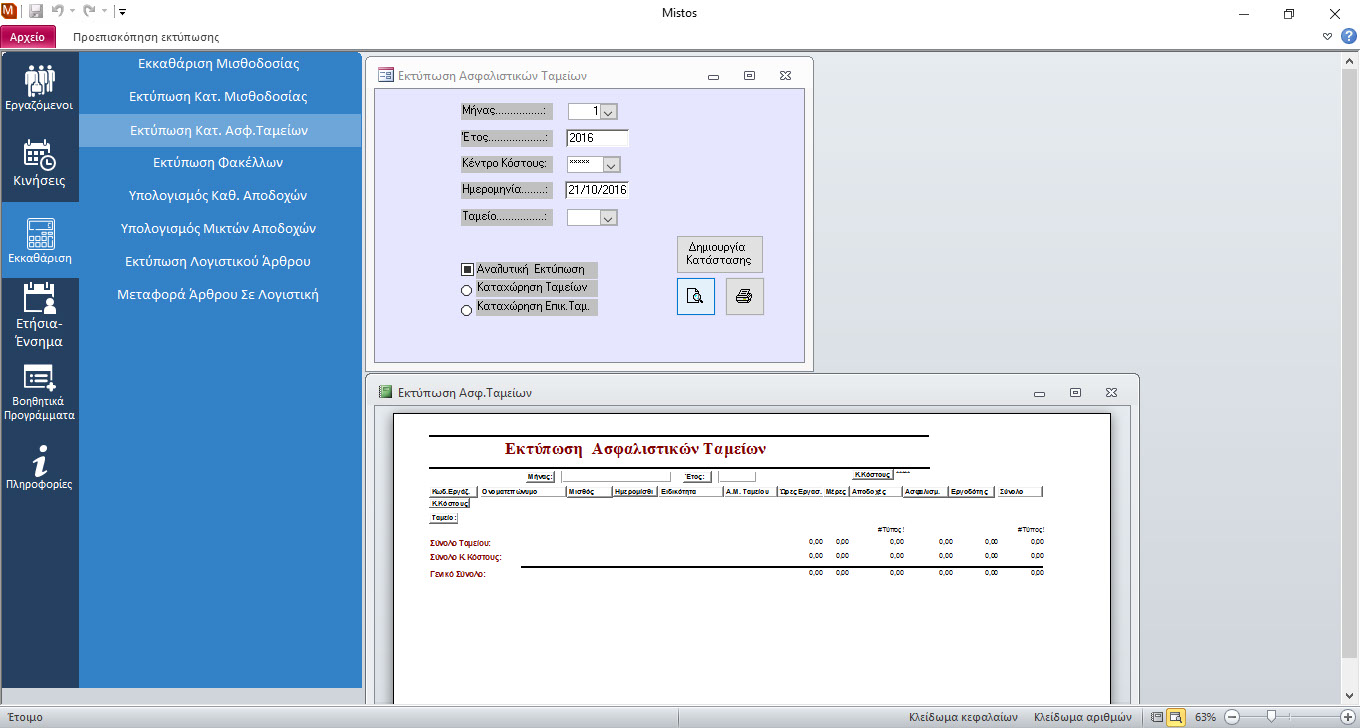Select Εκτύπωση Κατ. Μισθοδοσίας menu item
The height and width of the screenshot is (728, 1360).
(218, 97)
